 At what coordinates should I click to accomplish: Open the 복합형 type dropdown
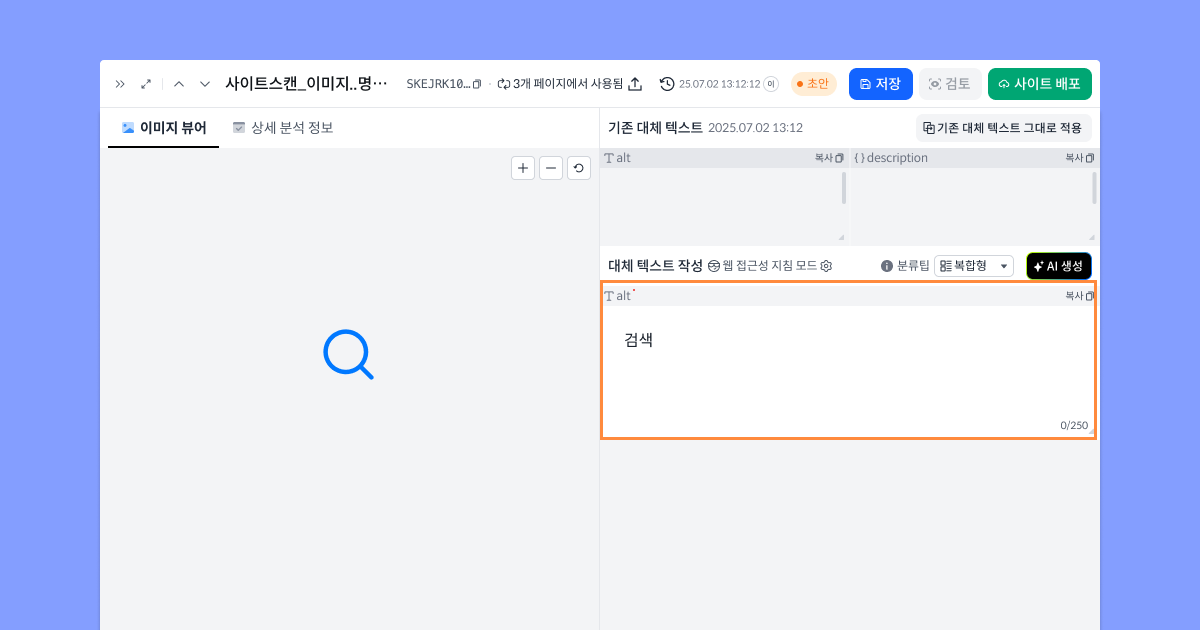pos(974,266)
